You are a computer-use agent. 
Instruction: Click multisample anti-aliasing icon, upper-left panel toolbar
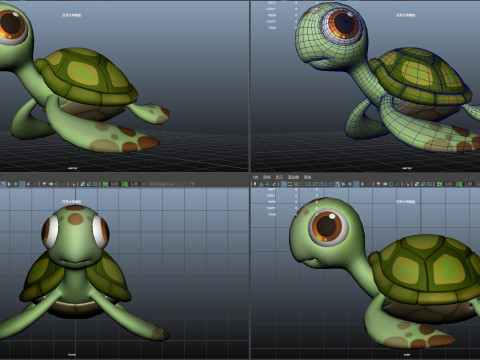57,184
